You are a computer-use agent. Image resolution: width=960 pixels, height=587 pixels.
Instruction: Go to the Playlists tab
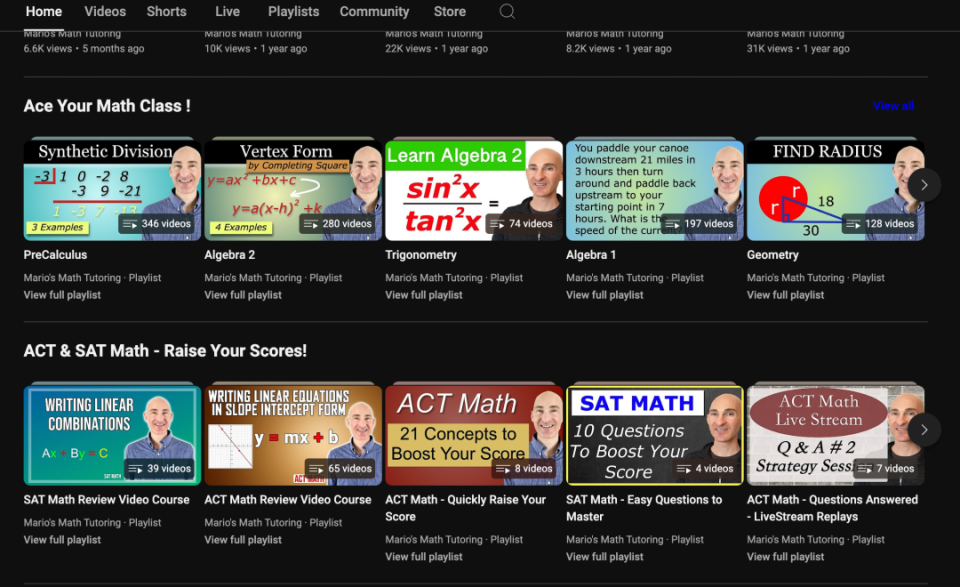click(293, 12)
